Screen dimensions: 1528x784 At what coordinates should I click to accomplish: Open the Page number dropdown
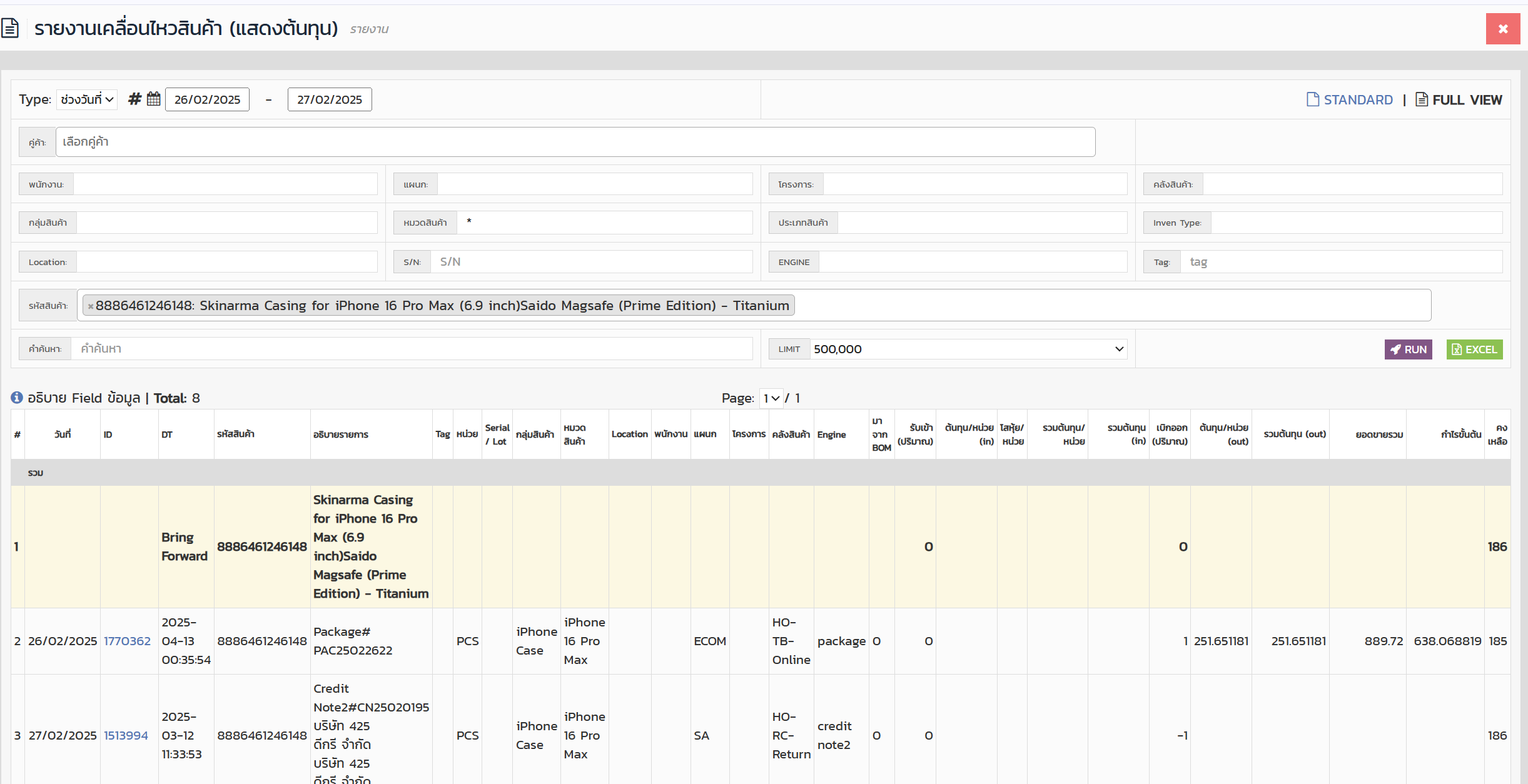771,398
